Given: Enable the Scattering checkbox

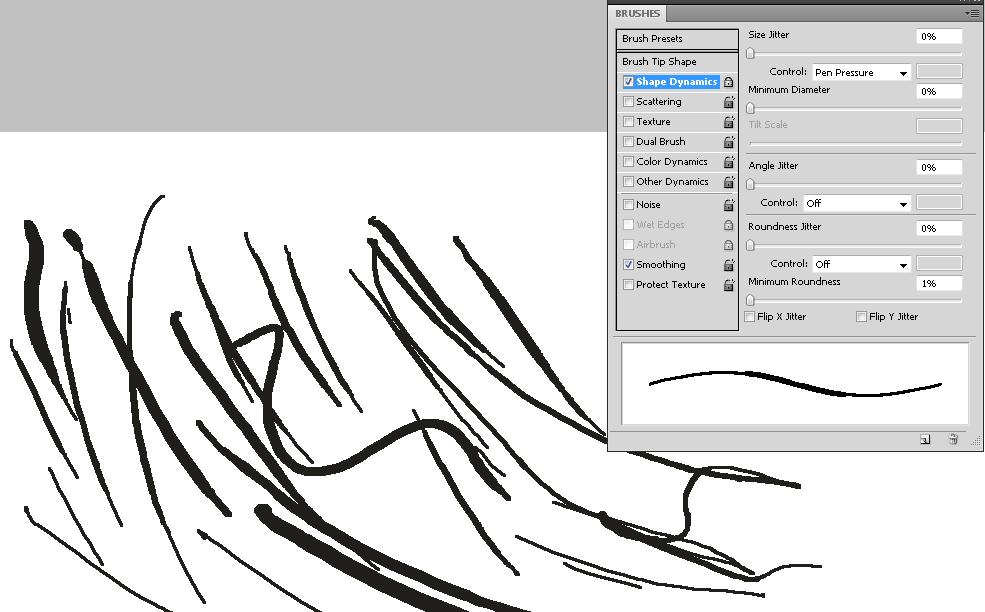Looking at the screenshot, I should [628, 102].
